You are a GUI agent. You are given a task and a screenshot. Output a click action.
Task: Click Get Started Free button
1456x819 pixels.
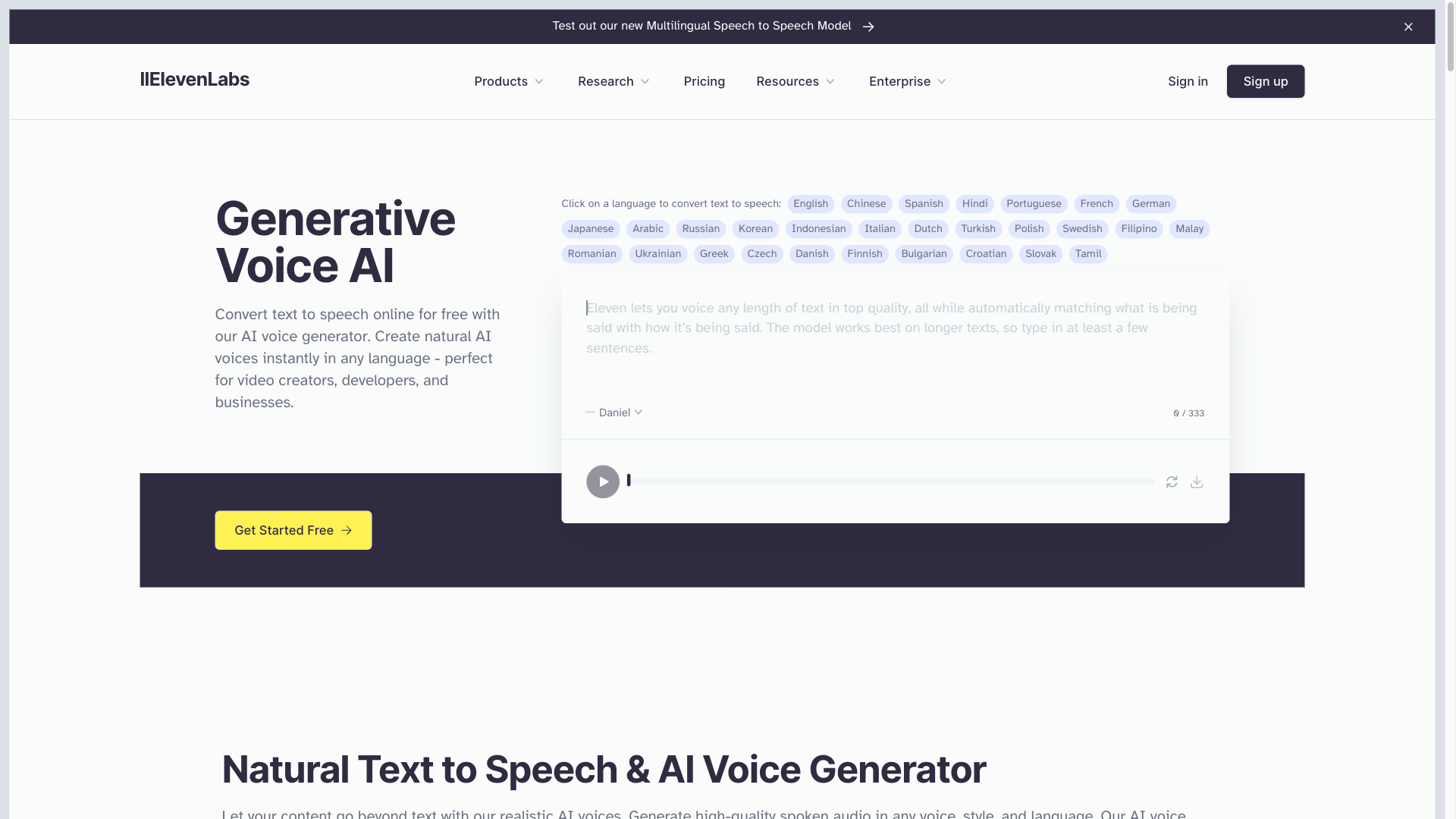click(x=293, y=530)
